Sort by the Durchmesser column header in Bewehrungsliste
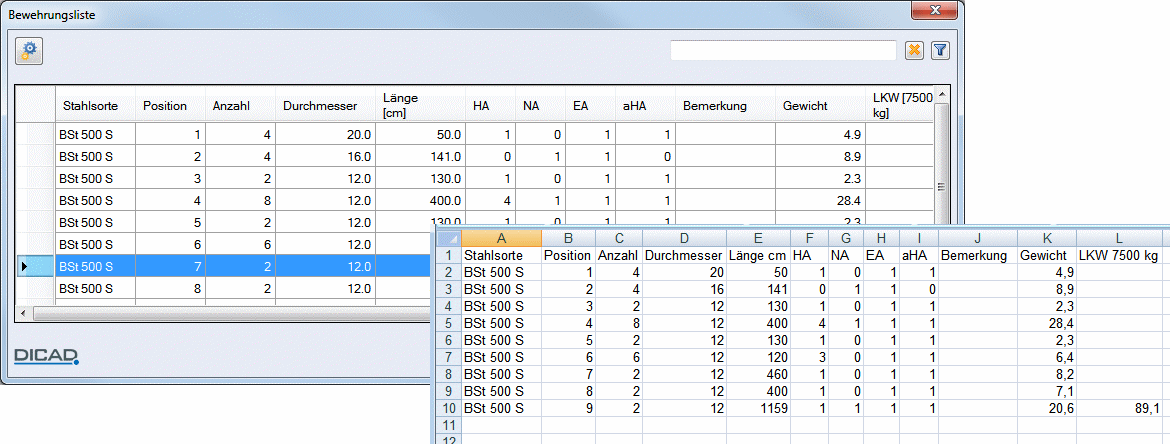 325,106
